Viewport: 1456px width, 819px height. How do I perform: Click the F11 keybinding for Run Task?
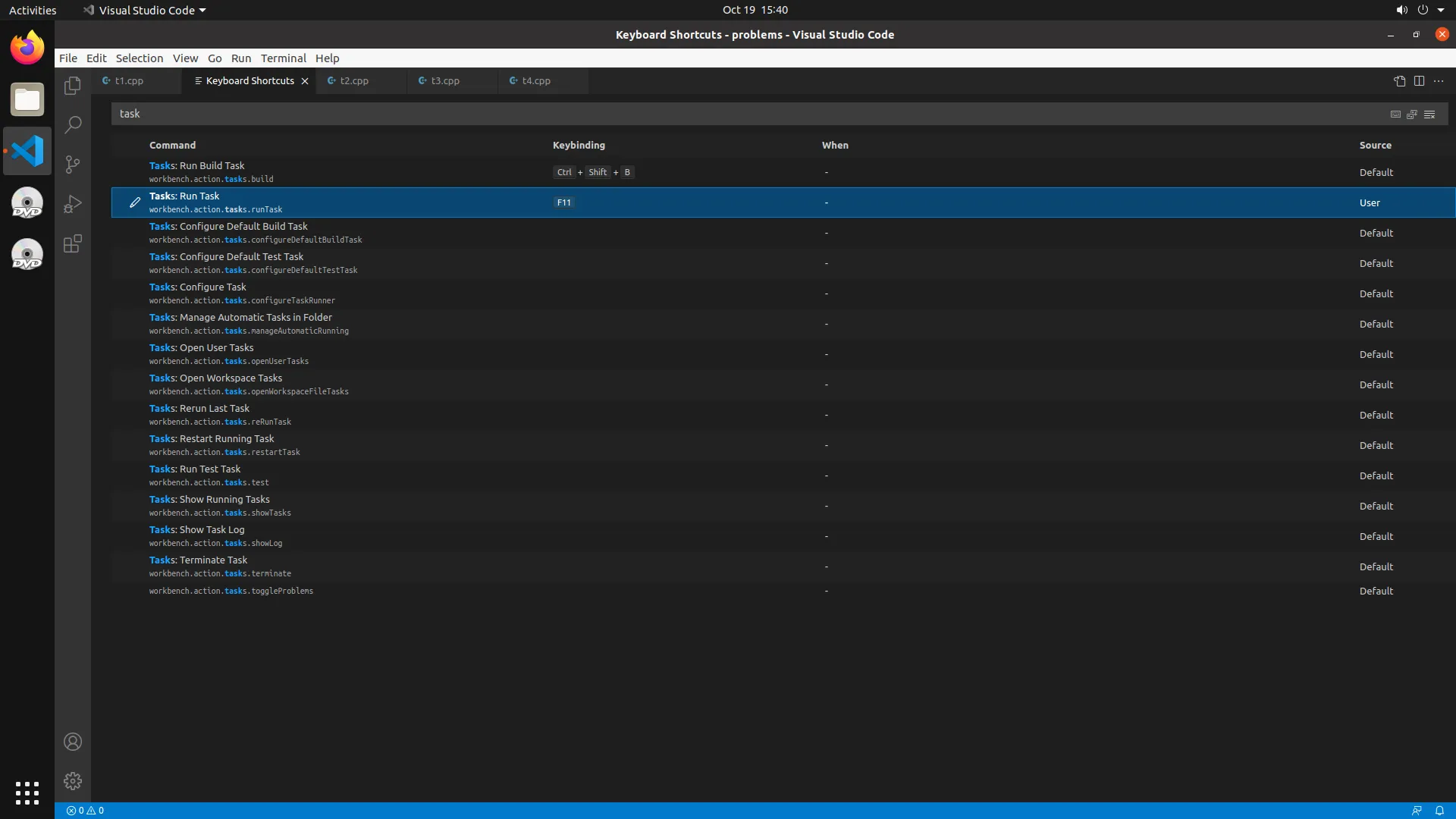tap(563, 202)
